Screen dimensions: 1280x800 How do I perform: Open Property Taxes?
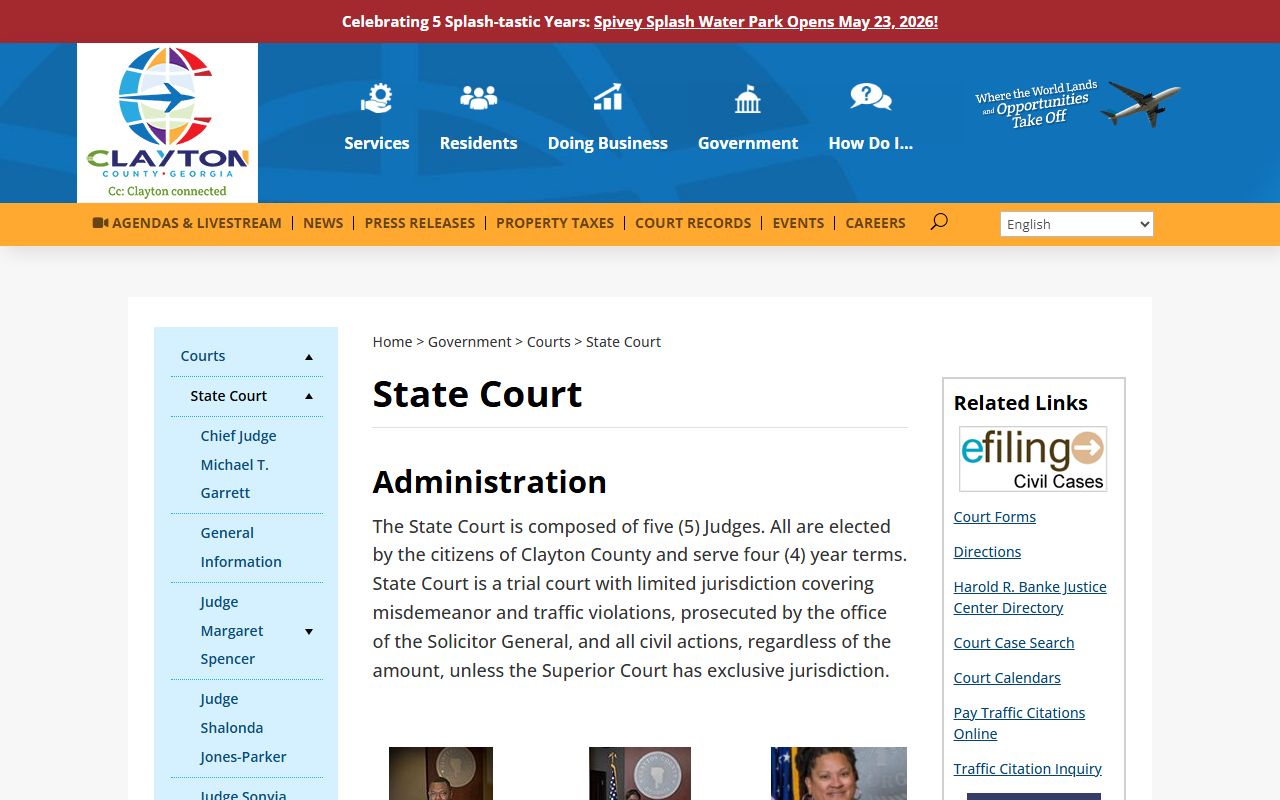coord(555,223)
